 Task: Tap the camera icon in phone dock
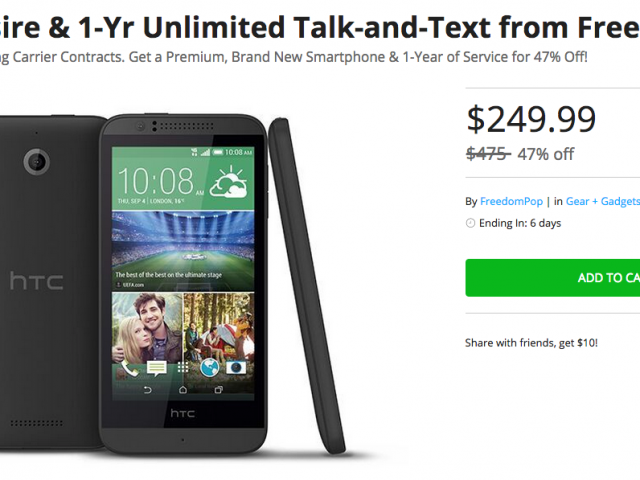tap(236, 367)
